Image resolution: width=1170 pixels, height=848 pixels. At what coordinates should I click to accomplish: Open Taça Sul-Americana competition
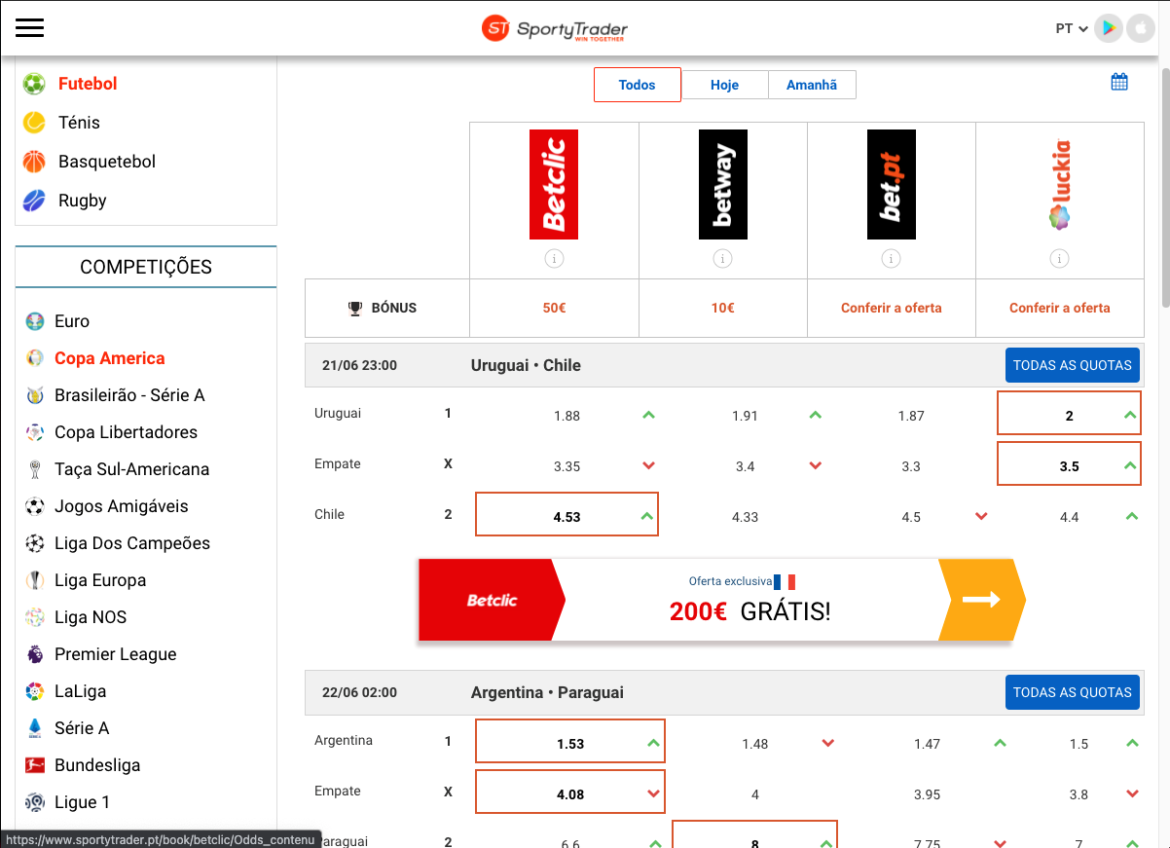132,469
